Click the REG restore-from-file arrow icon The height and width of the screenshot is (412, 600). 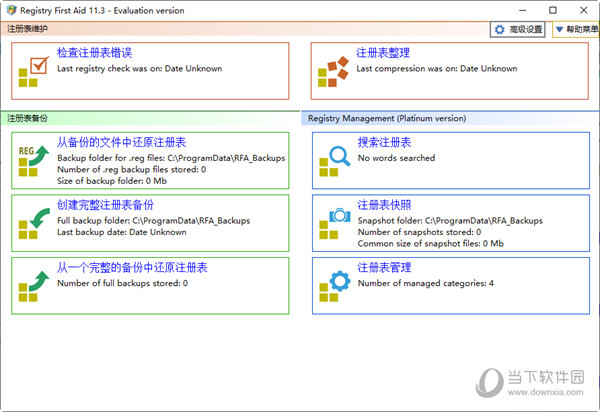click(34, 161)
